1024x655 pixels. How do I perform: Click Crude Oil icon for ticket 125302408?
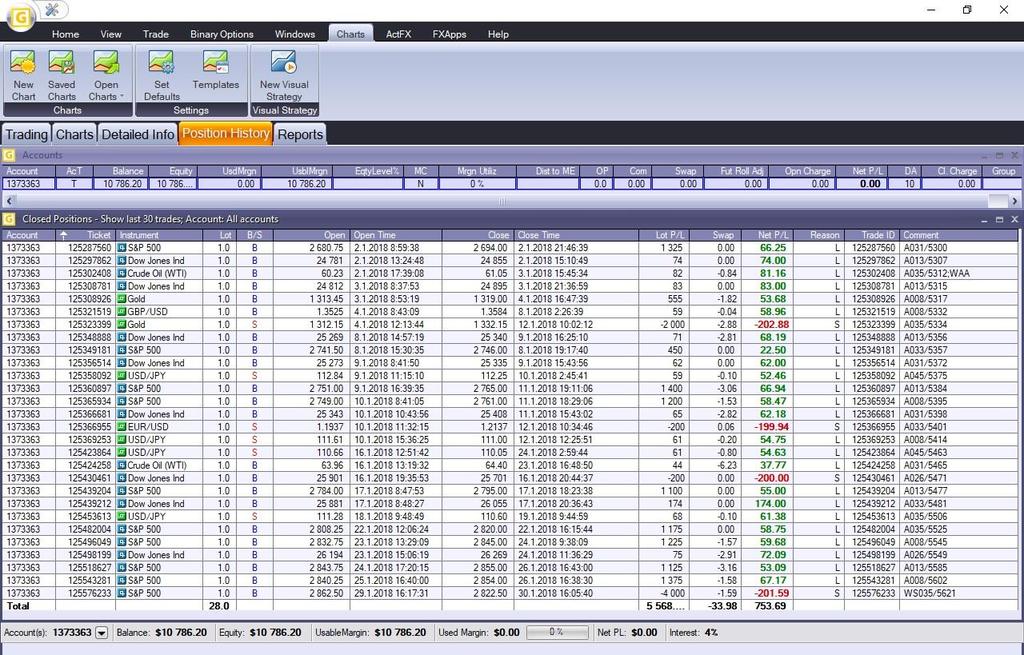[121, 274]
